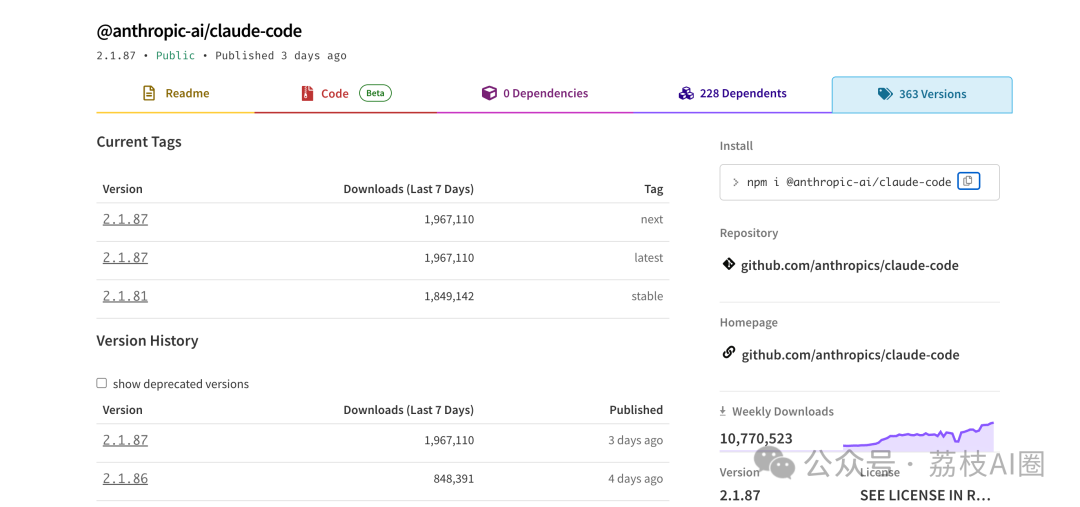The image size is (1080, 507).
Task: Click the stable tag label
Action: click(x=647, y=296)
